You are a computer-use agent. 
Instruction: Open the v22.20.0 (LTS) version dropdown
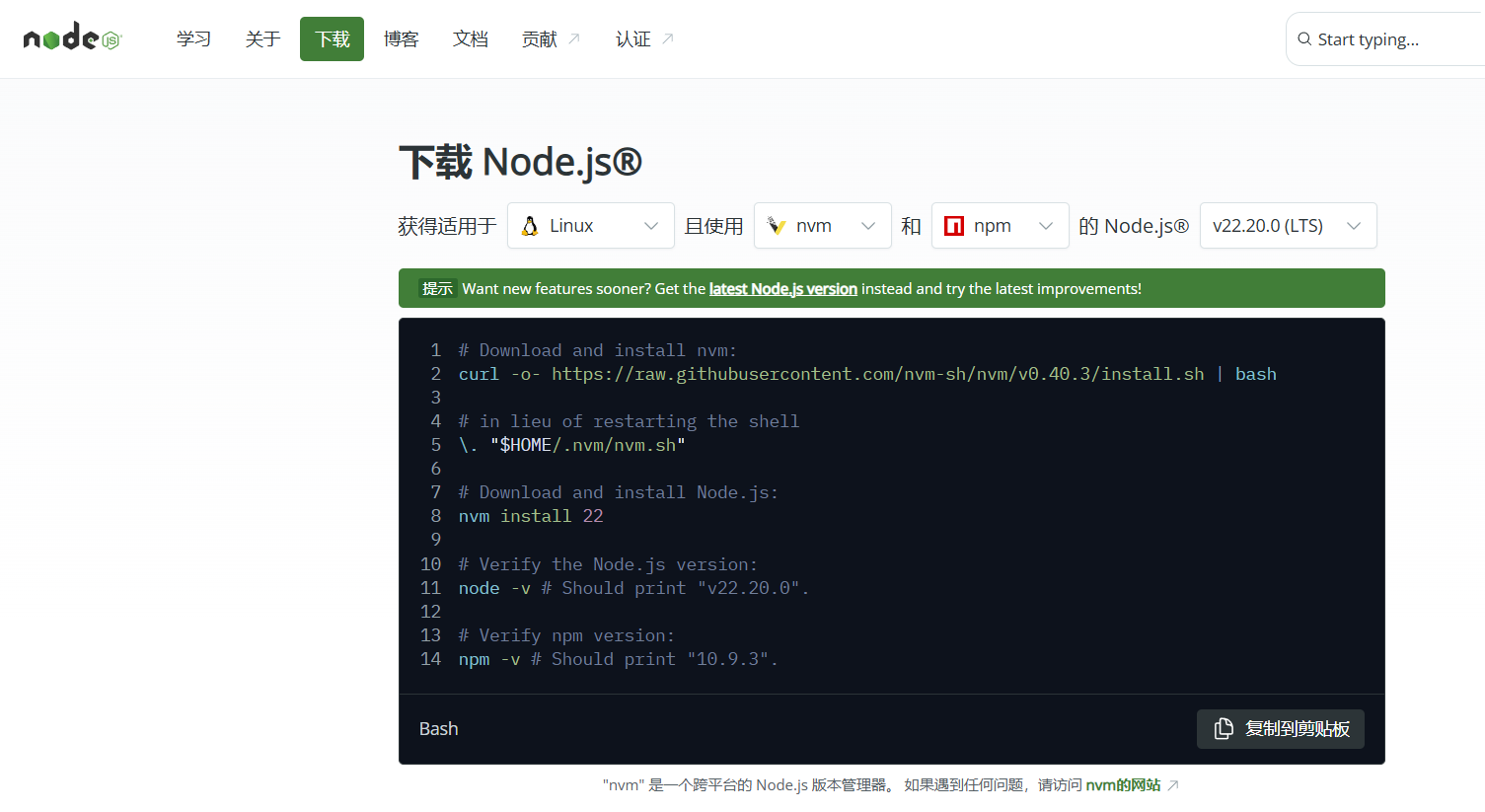click(1289, 226)
